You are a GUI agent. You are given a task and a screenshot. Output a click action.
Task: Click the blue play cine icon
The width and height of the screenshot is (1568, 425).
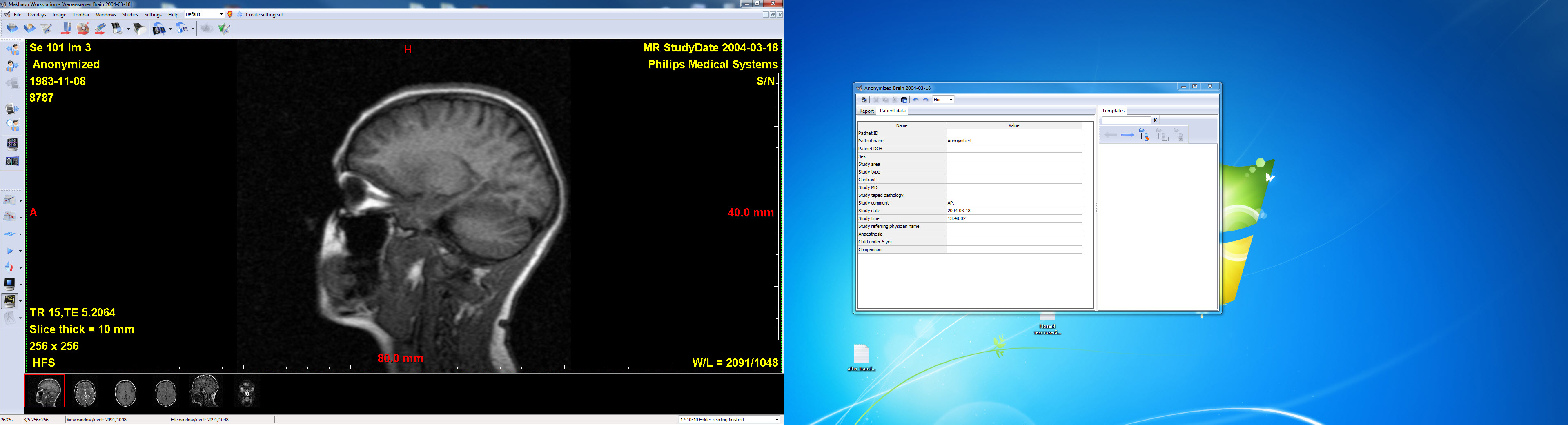point(10,250)
